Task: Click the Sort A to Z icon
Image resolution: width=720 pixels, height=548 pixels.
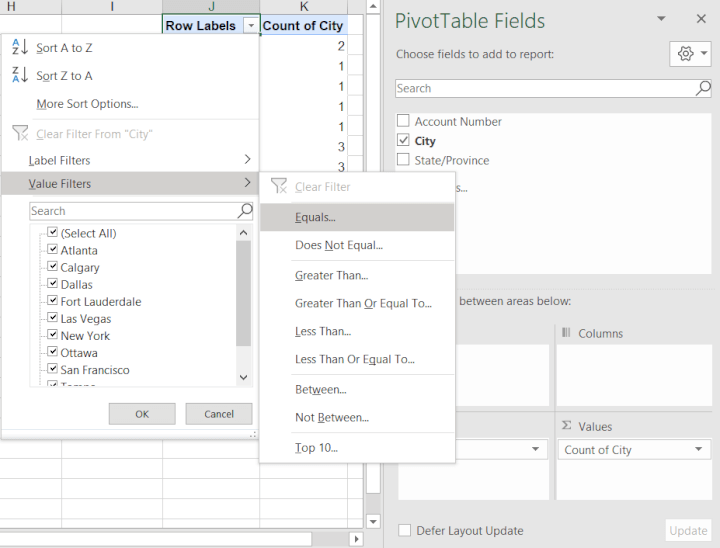Action: pyautogui.click(x=20, y=48)
